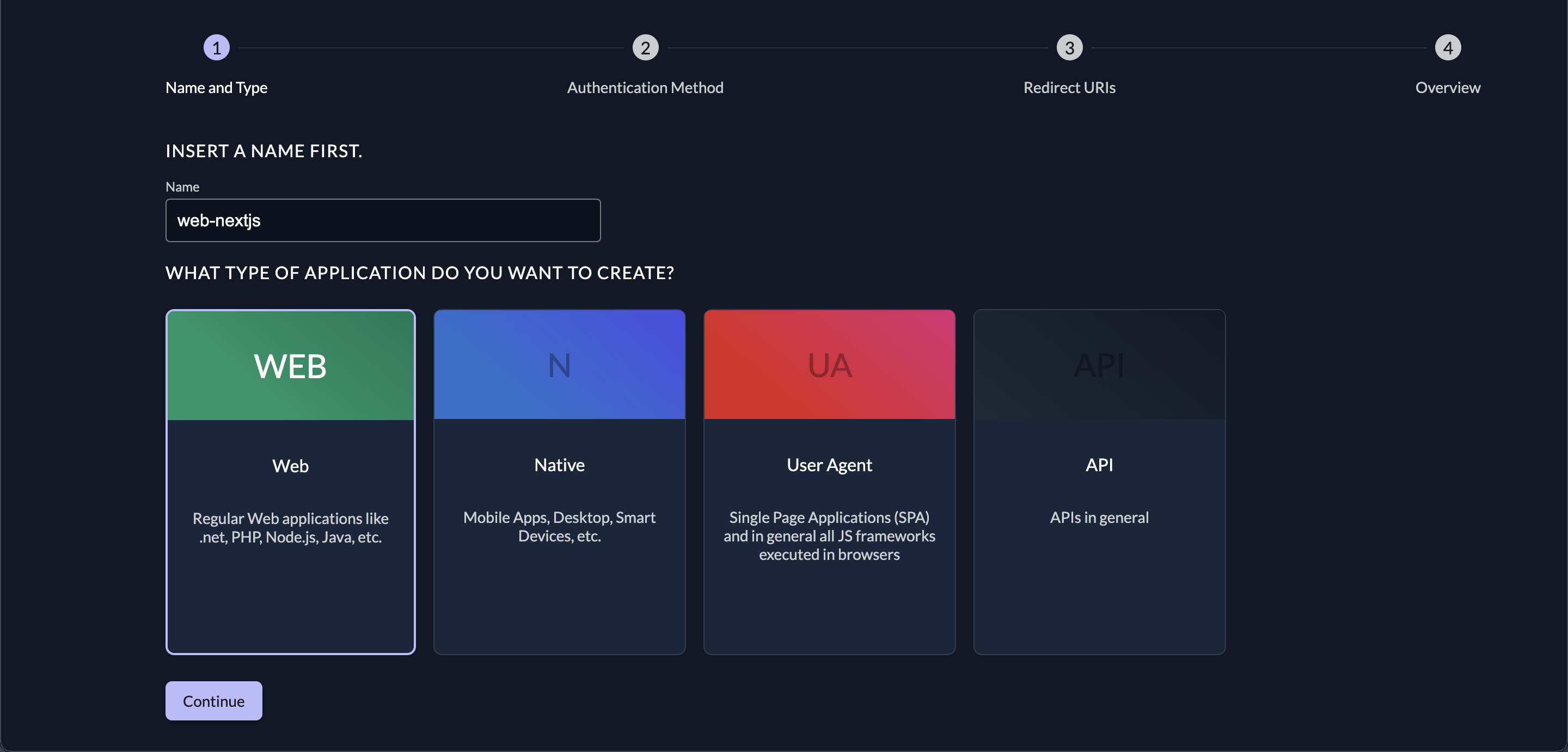The image size is (1568, 752).
Task: Select the green WEB banner icon
Action: tap(290, 366)
